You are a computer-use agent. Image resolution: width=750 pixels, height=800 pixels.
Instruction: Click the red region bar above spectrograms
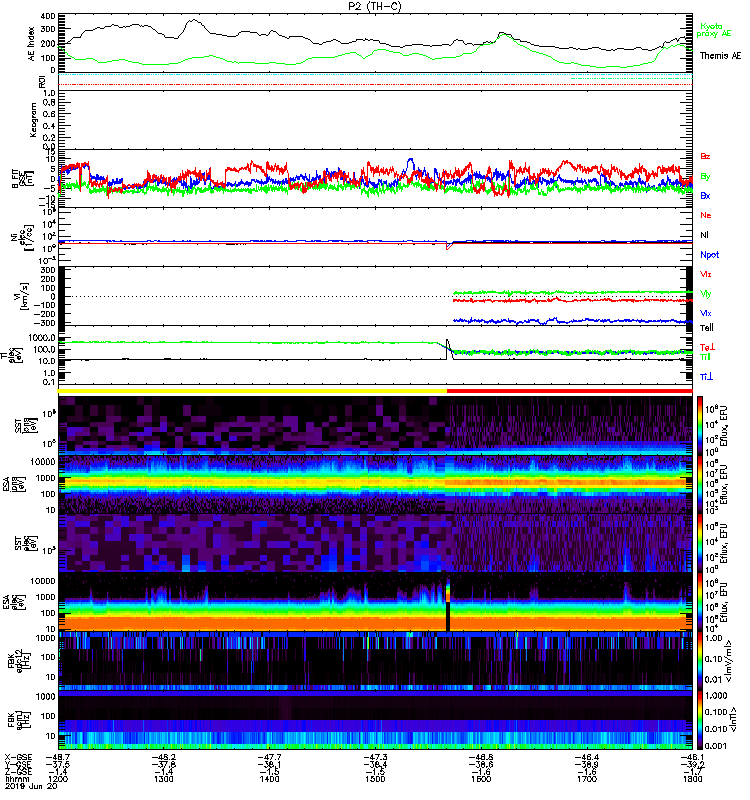coord(569,391)
